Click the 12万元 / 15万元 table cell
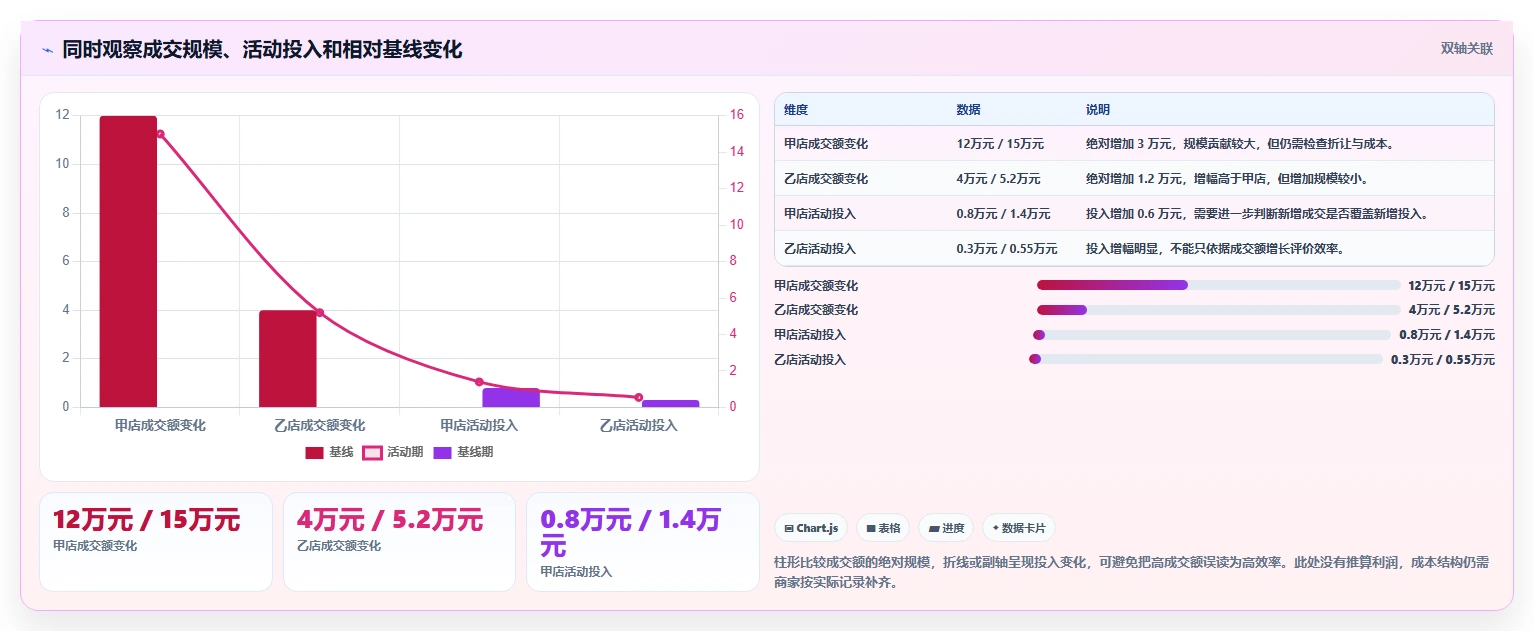Viewport: 1534px width, 631px height. (1001, 144)
